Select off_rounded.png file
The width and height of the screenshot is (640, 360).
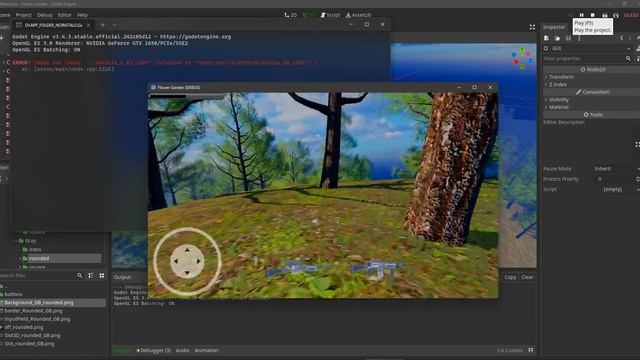pyautogui.click(x=23, y=327)
